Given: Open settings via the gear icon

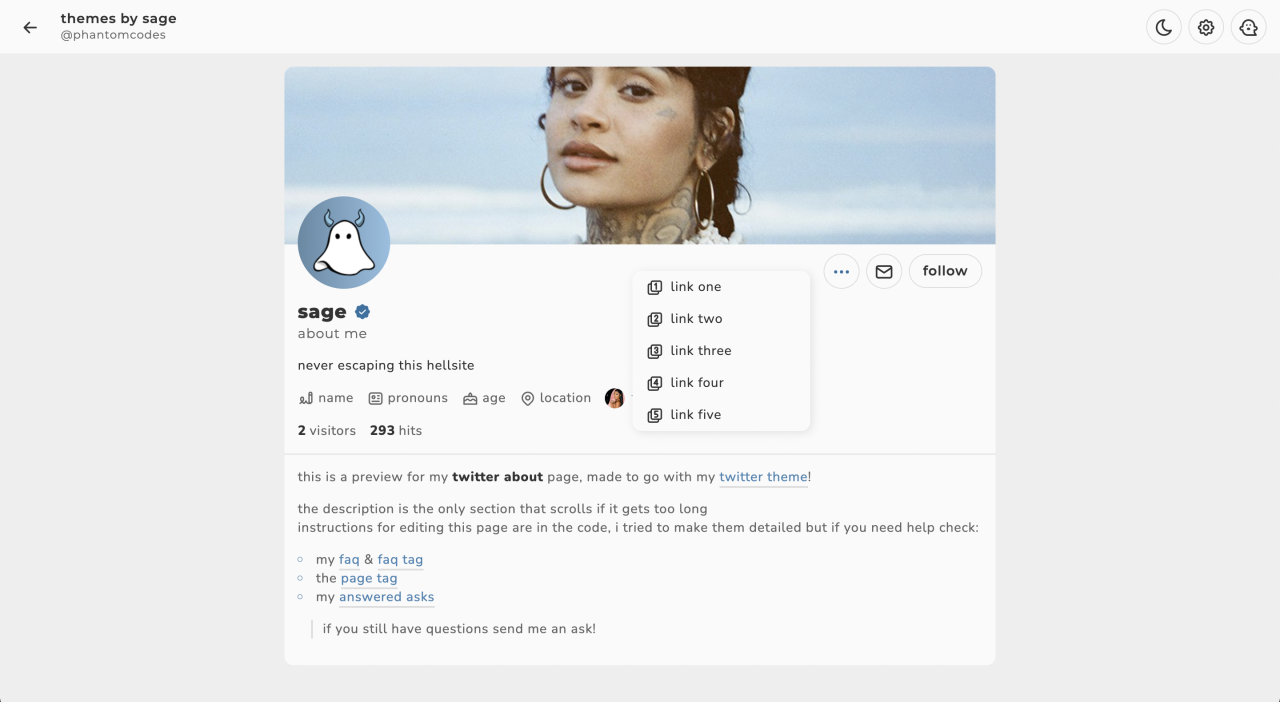Looking at the screenshot, I should (1206, 28).
